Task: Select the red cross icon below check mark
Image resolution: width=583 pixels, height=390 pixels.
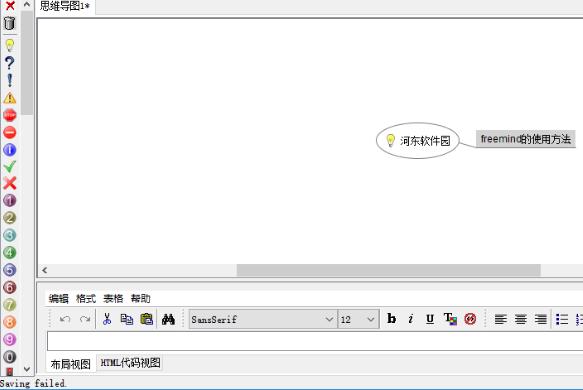Action: coord(10,183)
